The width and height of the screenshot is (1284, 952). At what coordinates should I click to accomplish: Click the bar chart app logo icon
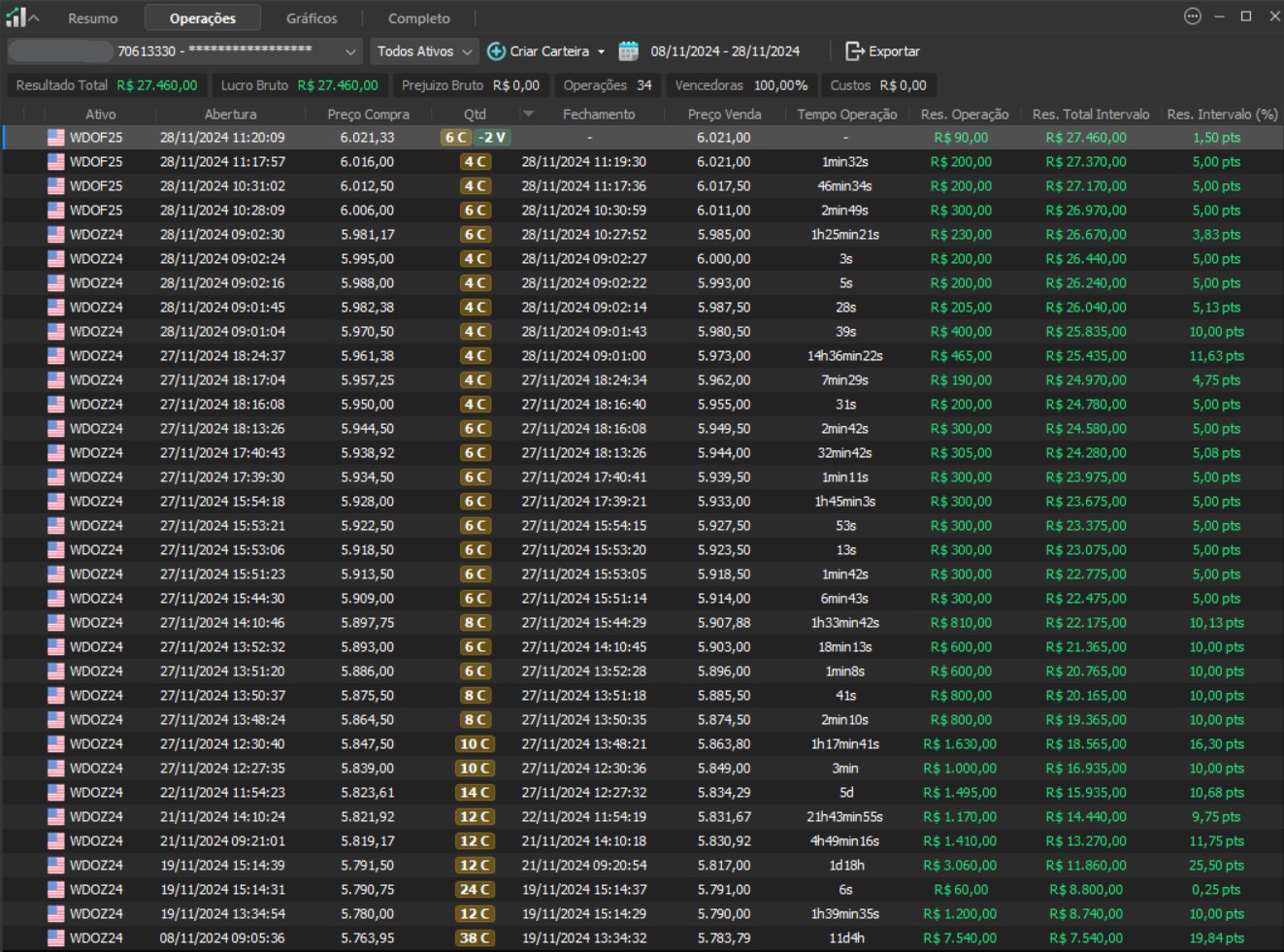[15, 17]
